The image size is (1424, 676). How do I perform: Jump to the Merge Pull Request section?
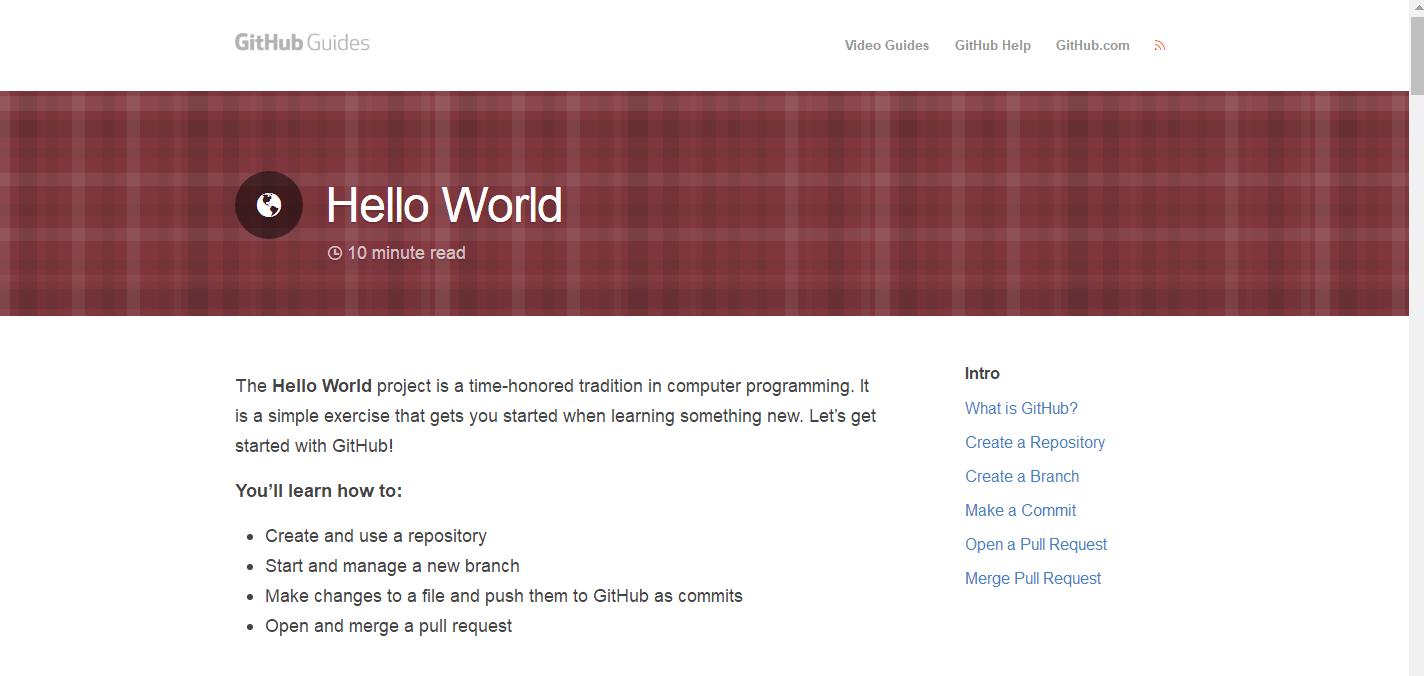1033,578
